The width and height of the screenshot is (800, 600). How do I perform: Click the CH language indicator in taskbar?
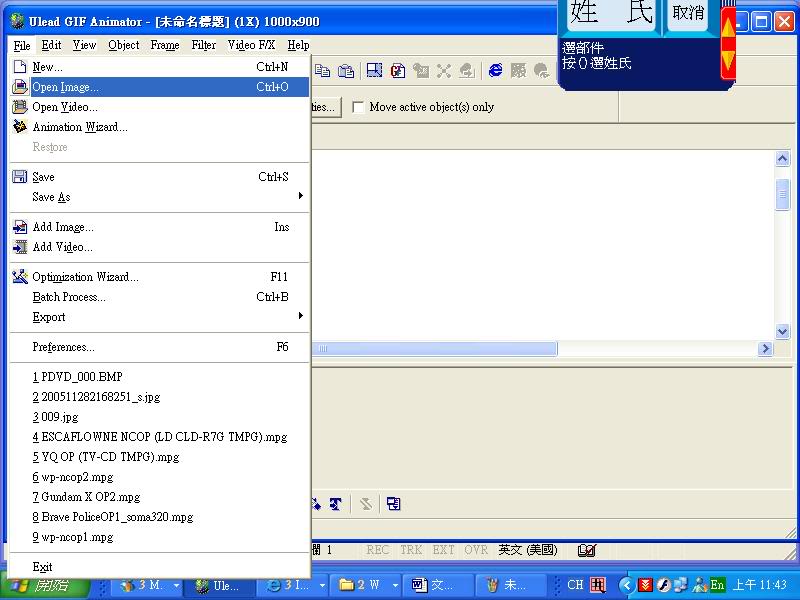[x=575, y=585]
